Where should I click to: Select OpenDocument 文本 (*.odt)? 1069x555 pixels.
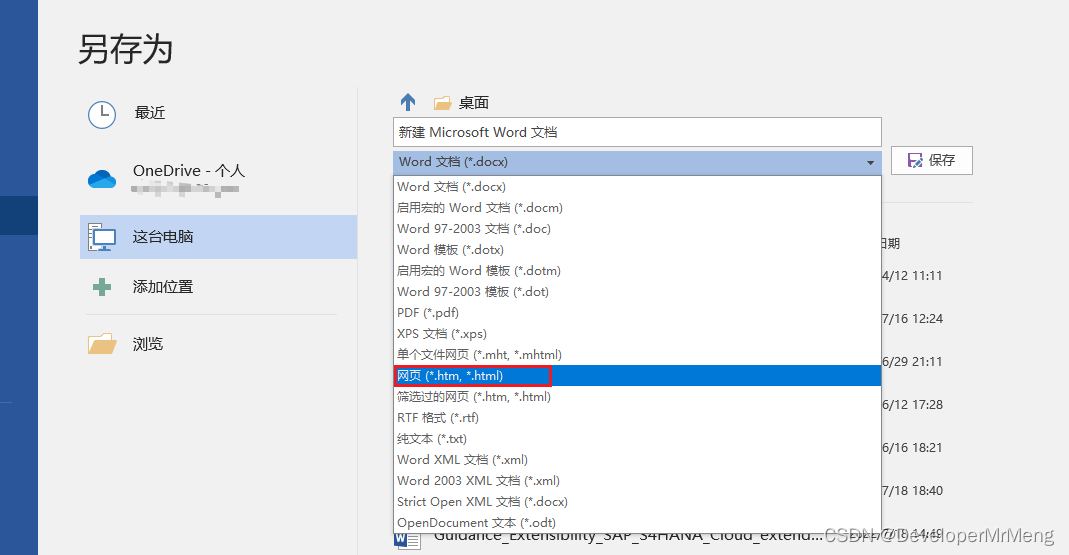click(637, 523)
